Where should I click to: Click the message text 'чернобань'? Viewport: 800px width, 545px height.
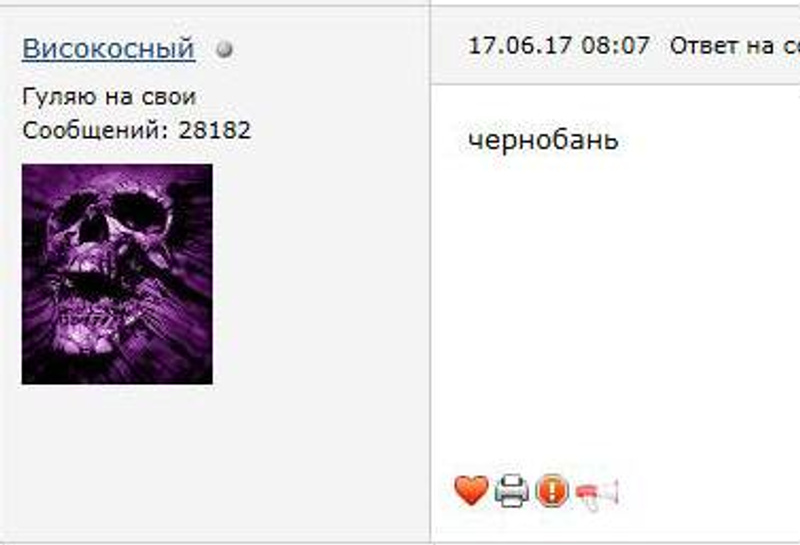pyautogui.click(x=543, y=140)
